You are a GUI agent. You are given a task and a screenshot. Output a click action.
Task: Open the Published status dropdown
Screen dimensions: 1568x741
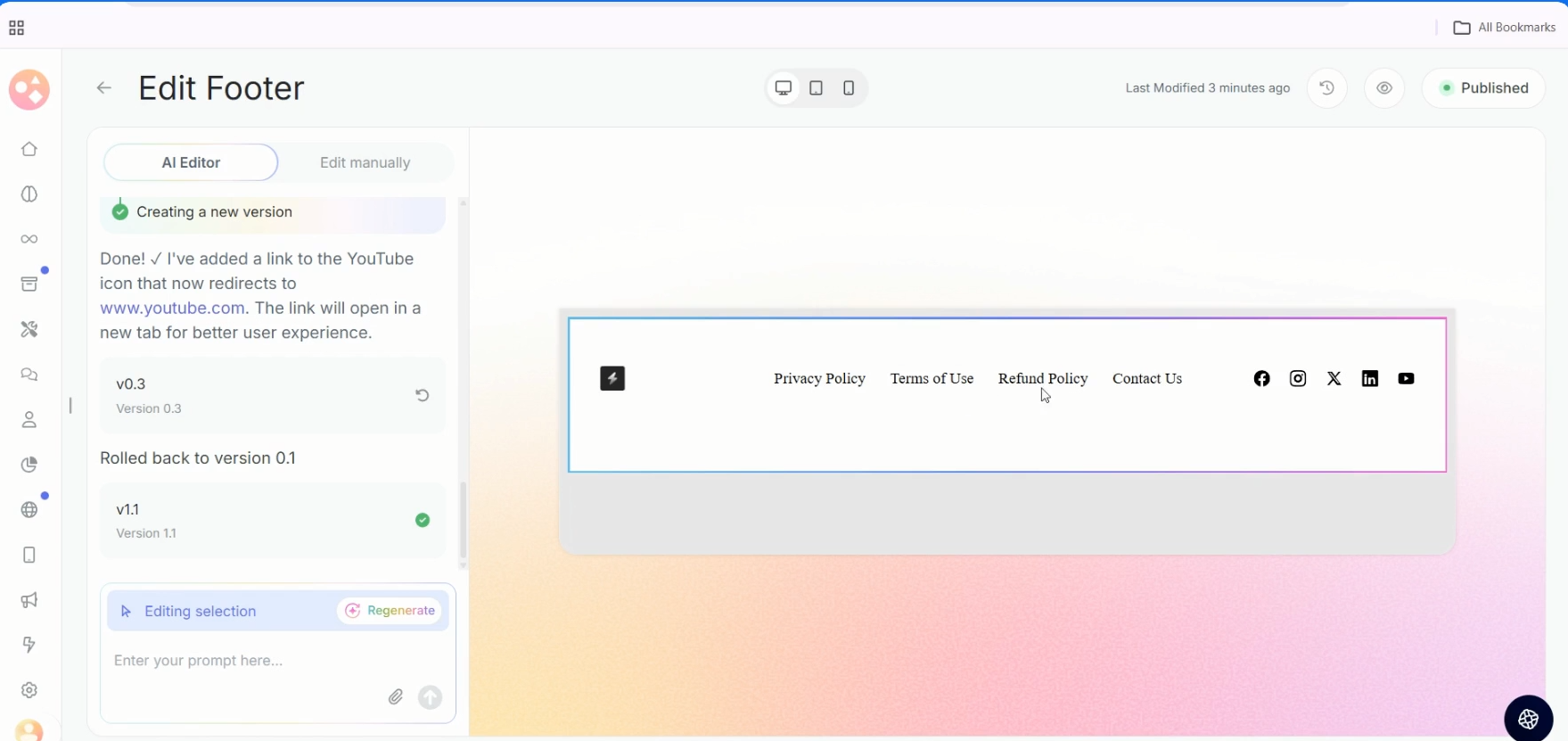point(1483,87)
